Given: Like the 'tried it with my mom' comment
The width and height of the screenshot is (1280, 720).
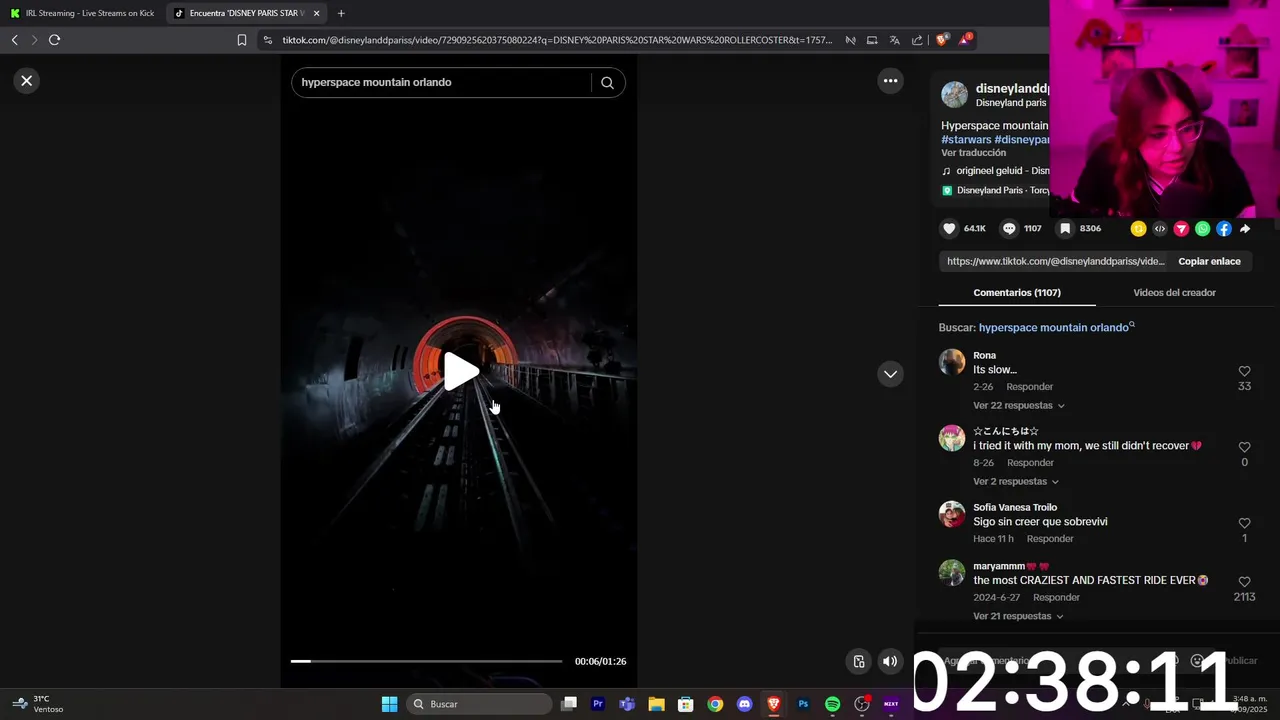Looking at the screenshot, I should [1244, 447].
